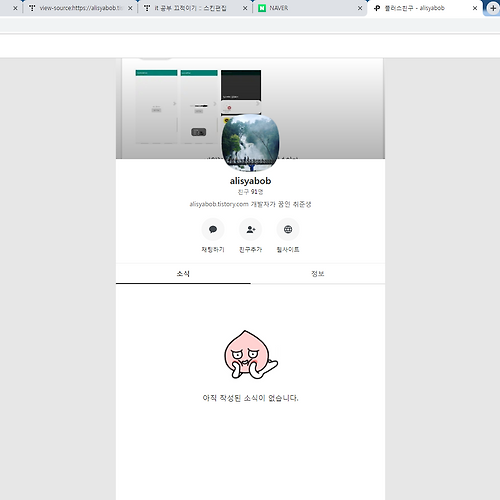Click the peach character illustration
Image resolution: width=500 pixels, height=500 pixels.
click(x=251, y=354)
